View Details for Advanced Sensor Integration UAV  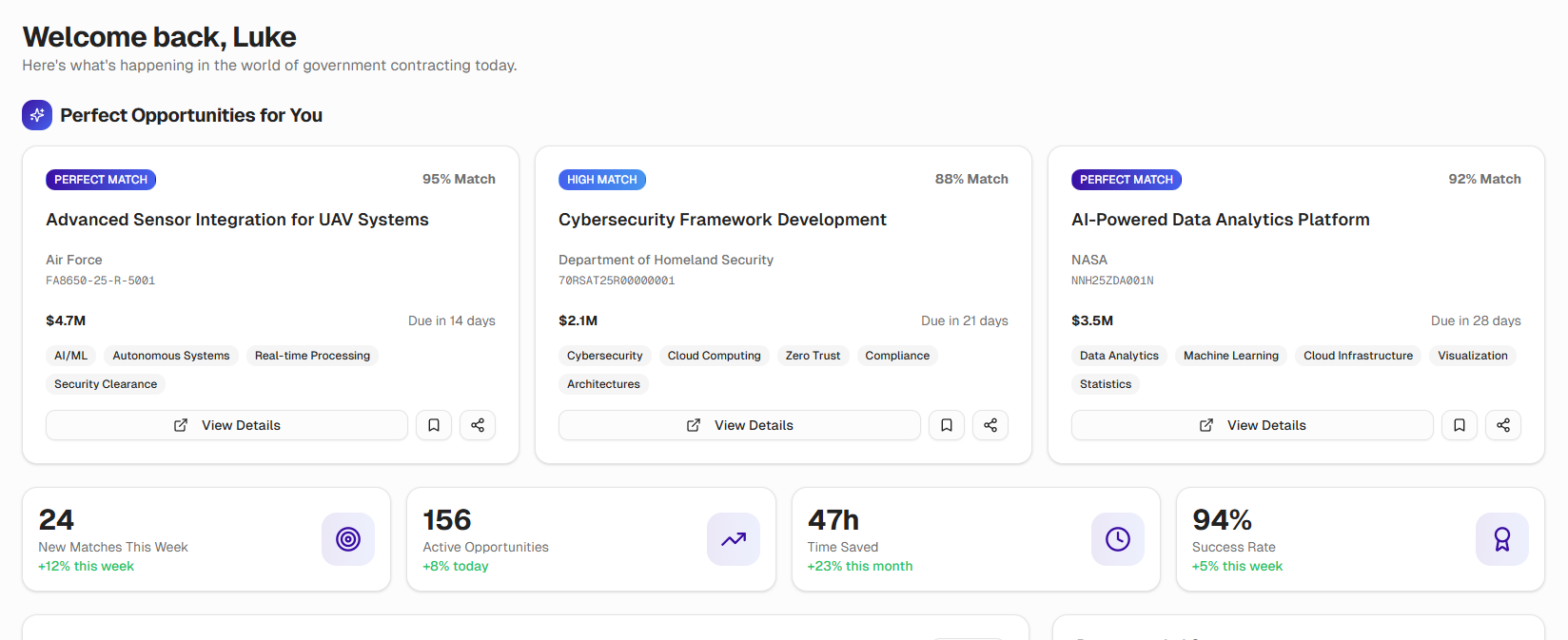tap(226, 425)
